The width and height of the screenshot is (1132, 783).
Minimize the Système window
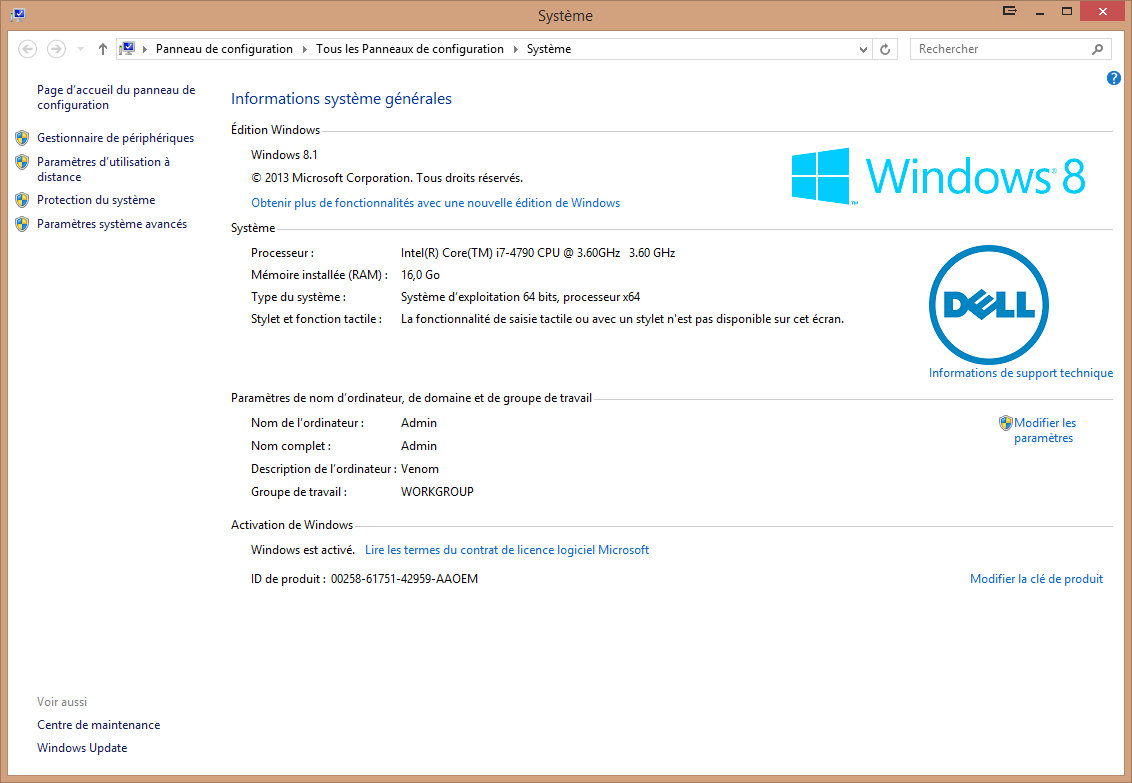click(1040, 12)
